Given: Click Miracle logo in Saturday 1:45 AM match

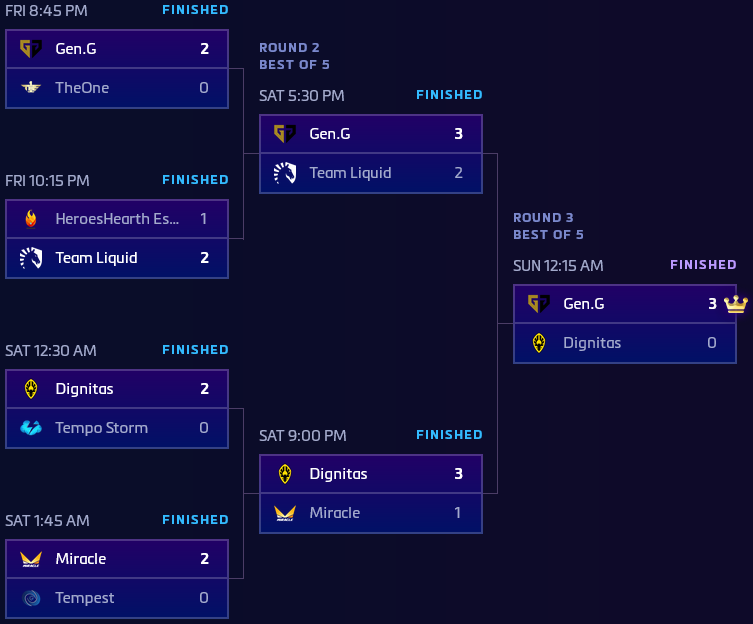Looking at the screenshot, I should pos(31,558).
